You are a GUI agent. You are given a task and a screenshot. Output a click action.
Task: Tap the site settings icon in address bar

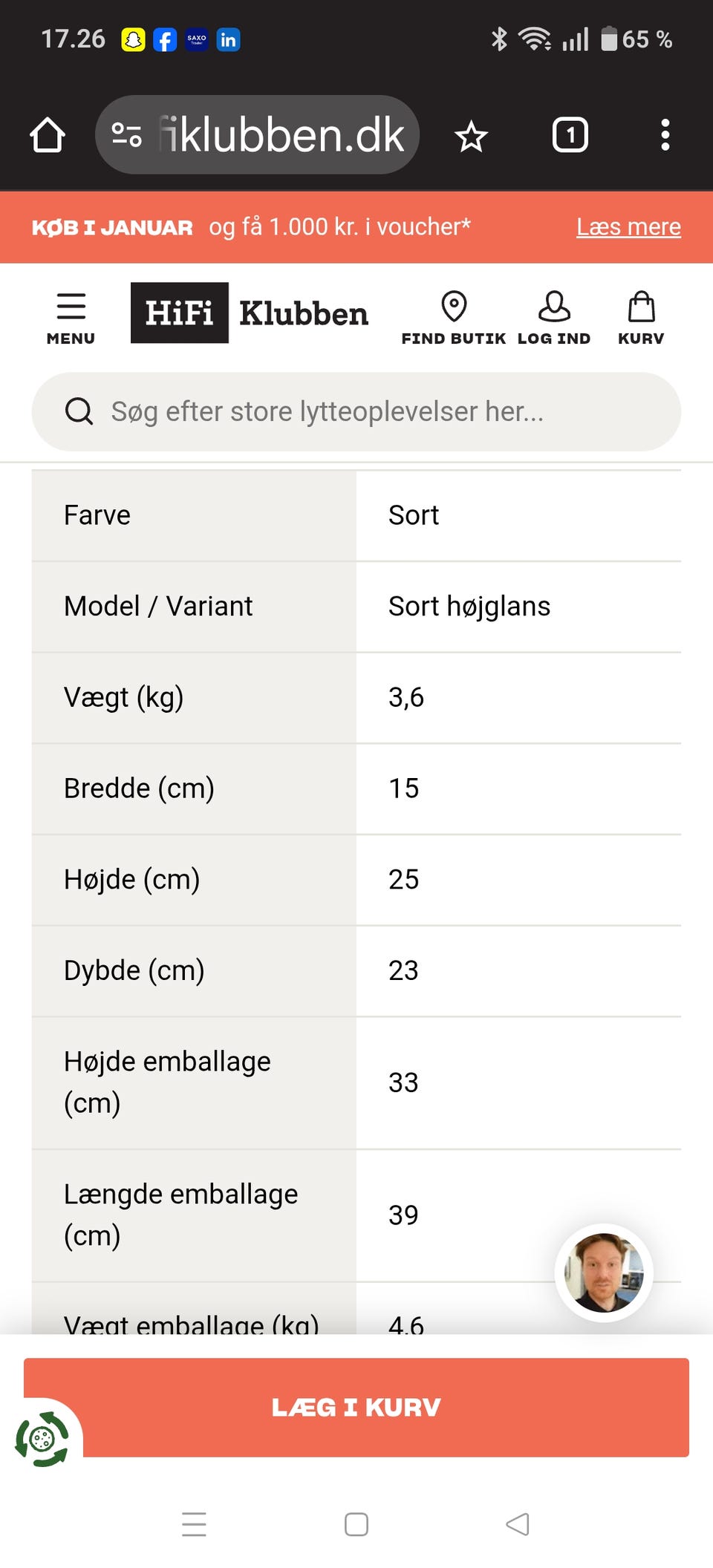tap(126, 135)
